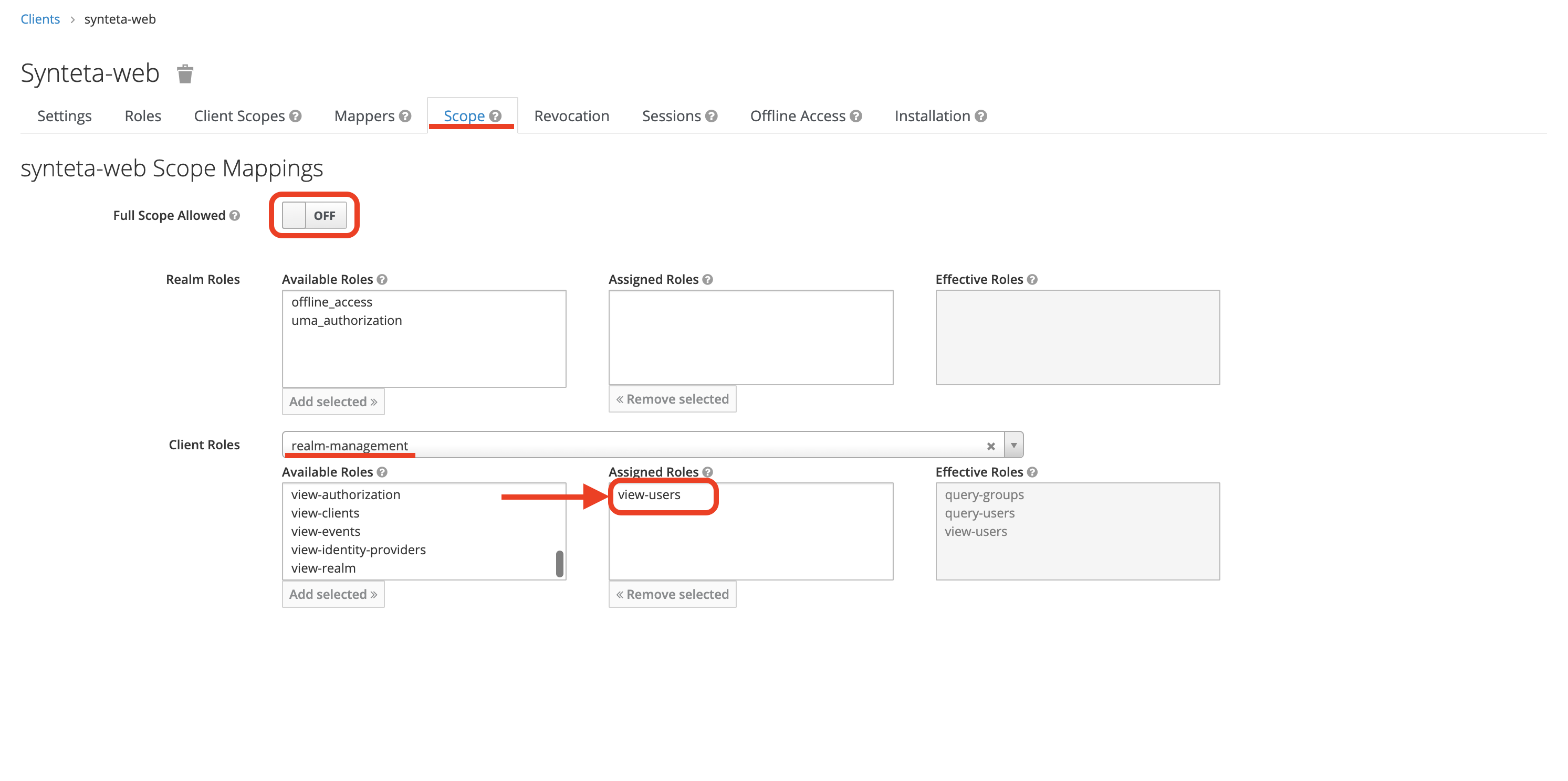This screenshot has height=781, width=1568.
Task: Toggle the Full Scope Allowed switch
Action: (x=314, y=215)
